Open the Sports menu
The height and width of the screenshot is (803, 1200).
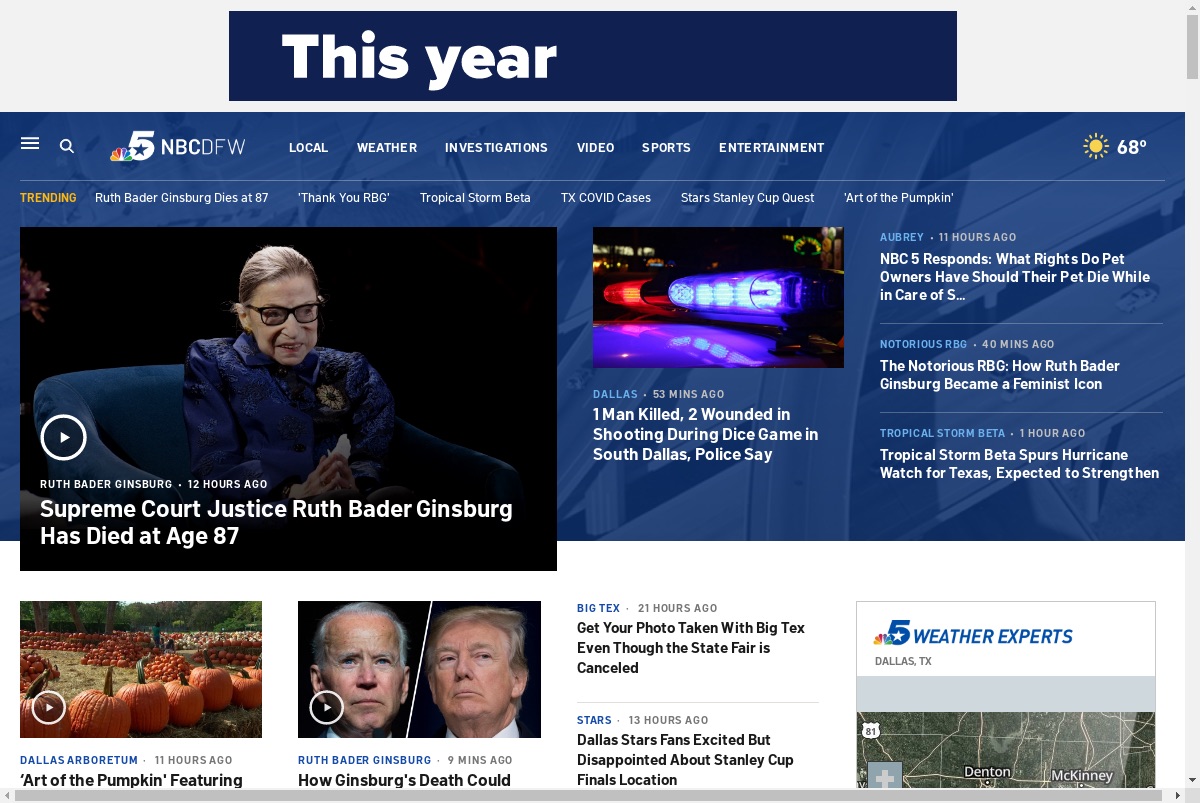pyautogui.click(x=666, y=147)
